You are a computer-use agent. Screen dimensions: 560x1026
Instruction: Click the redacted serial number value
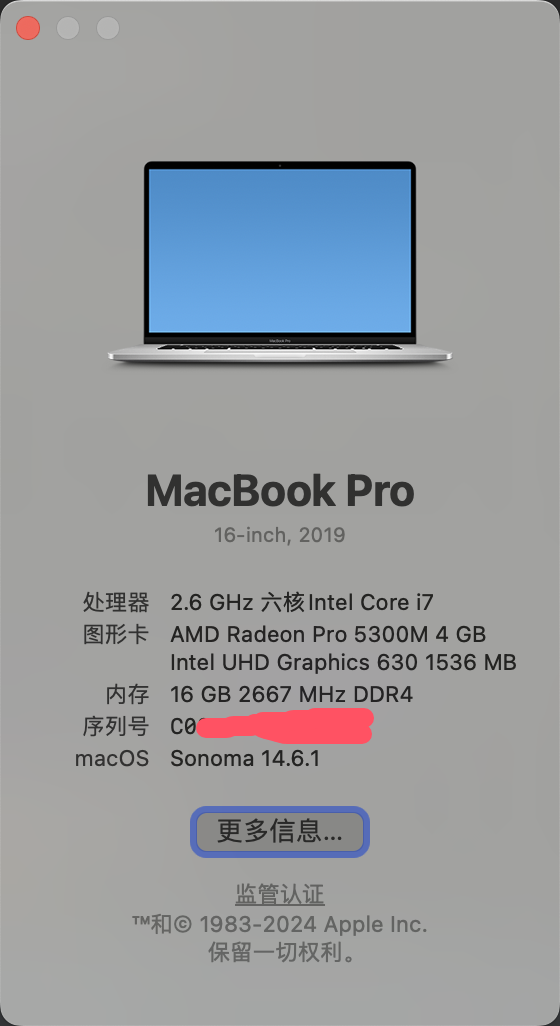point(271,726)
